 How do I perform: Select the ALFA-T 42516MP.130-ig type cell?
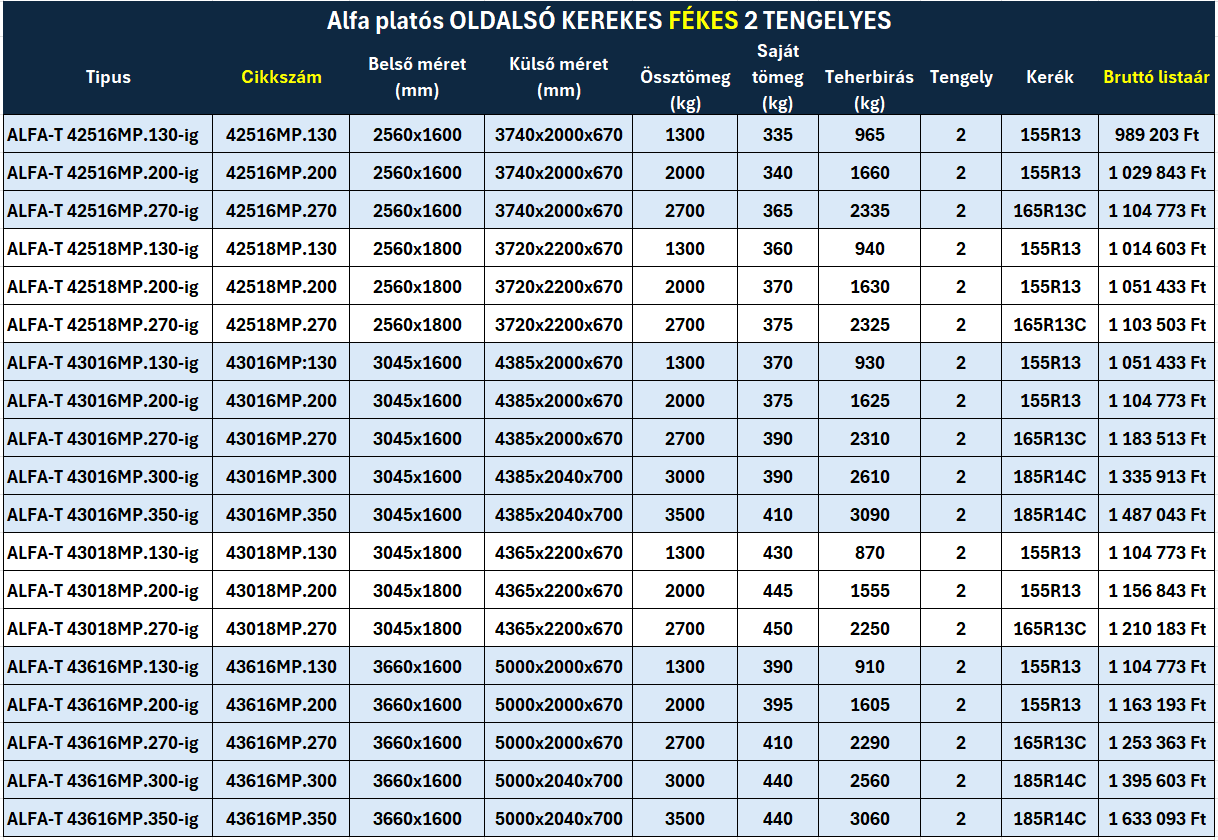(x=103, y=135)
